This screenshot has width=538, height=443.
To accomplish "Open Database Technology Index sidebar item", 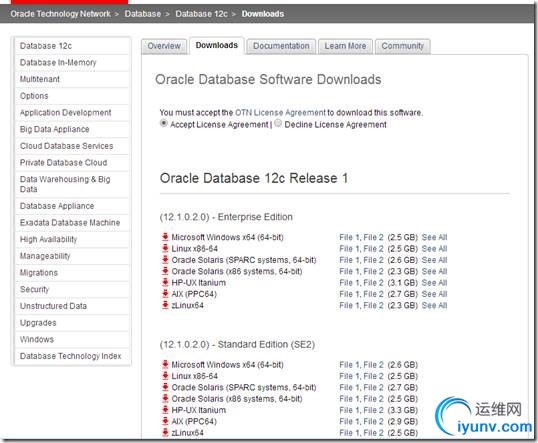I will pos(72,356).
